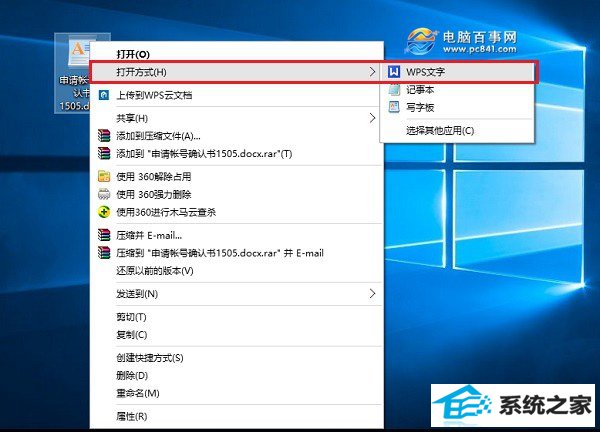
Task: Choose 压缩到 docx.rar 并 E-mail
Action: pos(236,253)
